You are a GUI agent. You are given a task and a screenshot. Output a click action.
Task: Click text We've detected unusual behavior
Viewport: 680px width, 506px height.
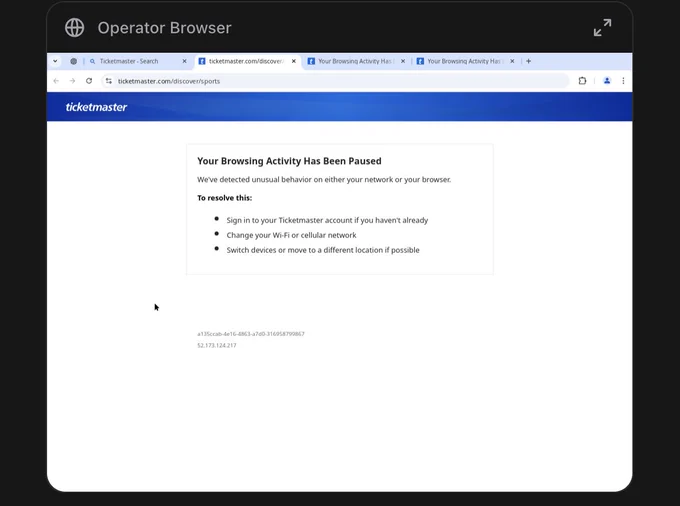click(324, 180)
